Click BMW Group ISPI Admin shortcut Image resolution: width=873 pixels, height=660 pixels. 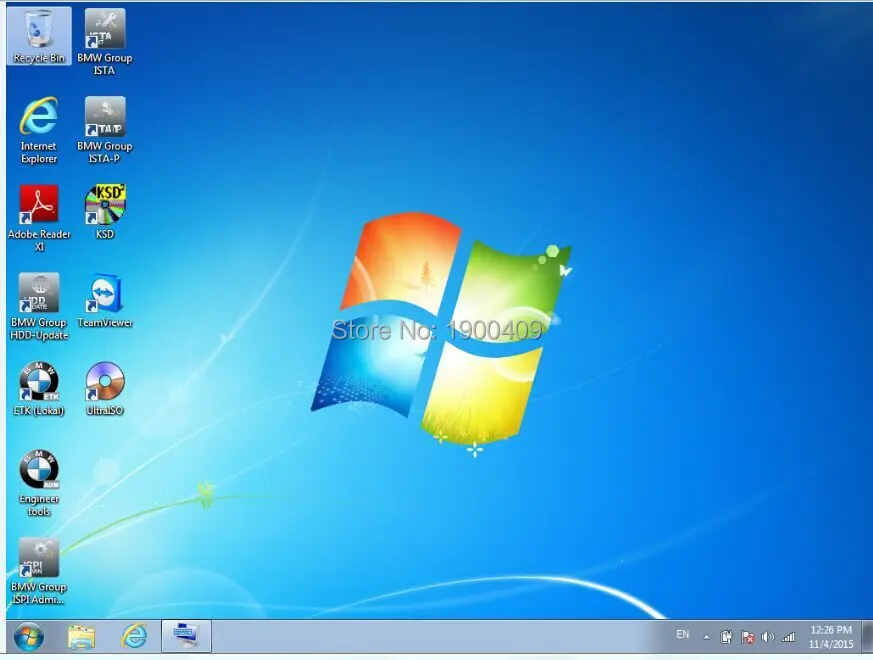[x=38, y=571]
